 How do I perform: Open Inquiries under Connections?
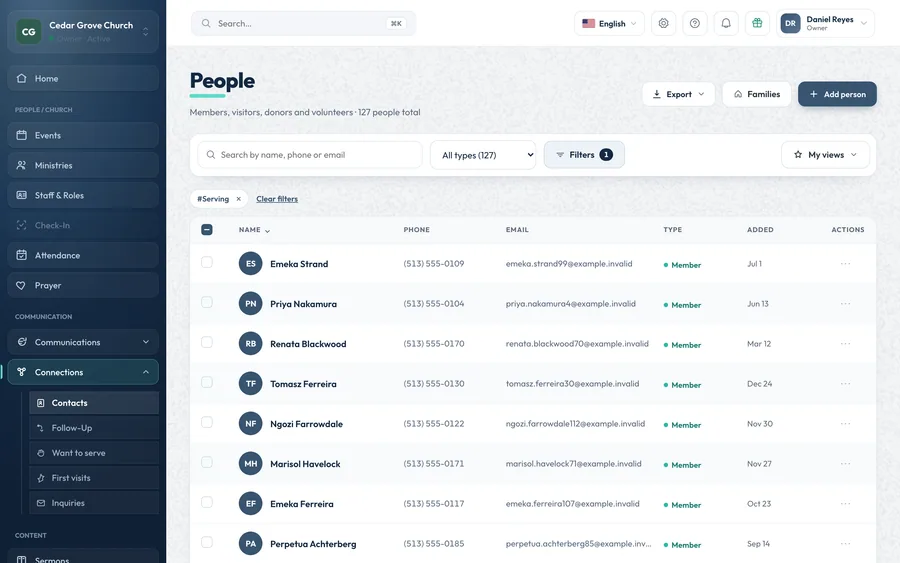(94, 503)
